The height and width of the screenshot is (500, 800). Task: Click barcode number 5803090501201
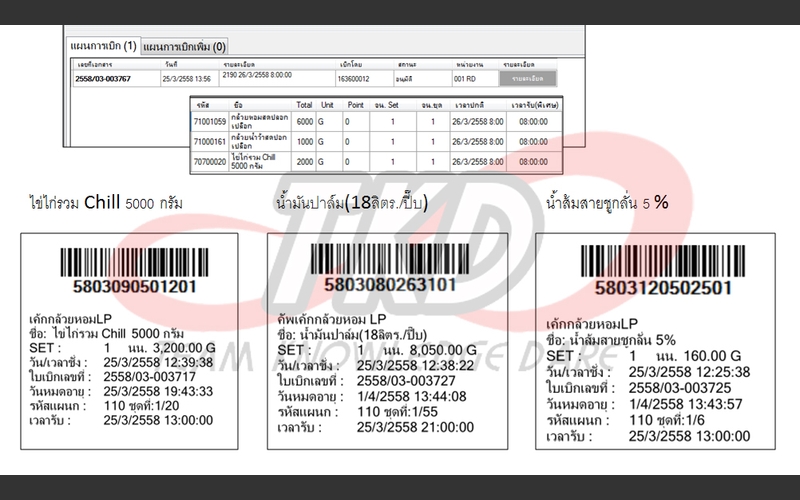(x=135, y=286)
